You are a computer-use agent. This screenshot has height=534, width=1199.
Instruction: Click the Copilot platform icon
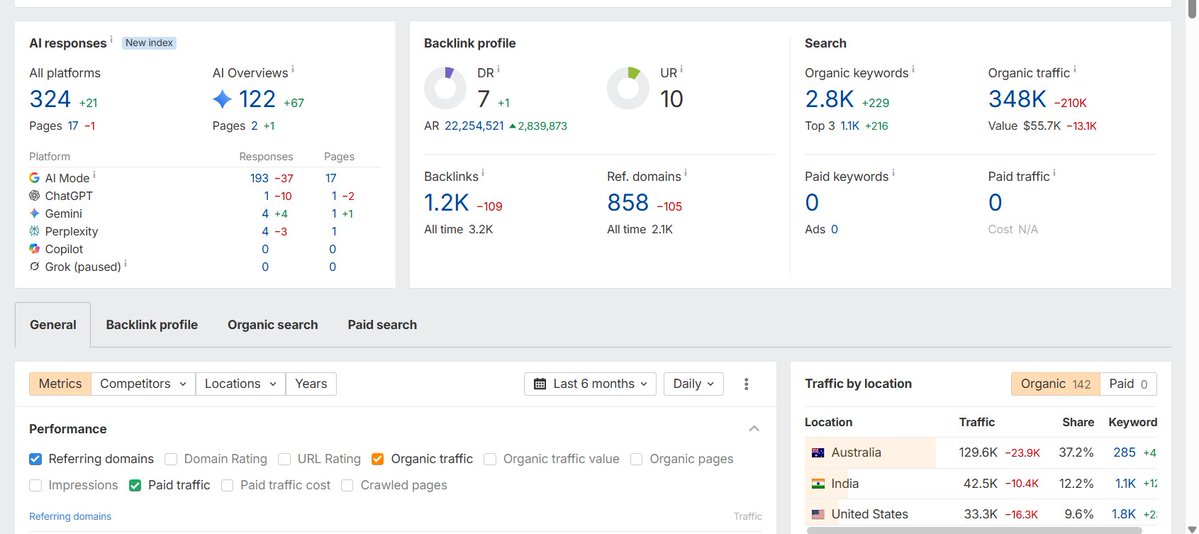coord(34,249)
